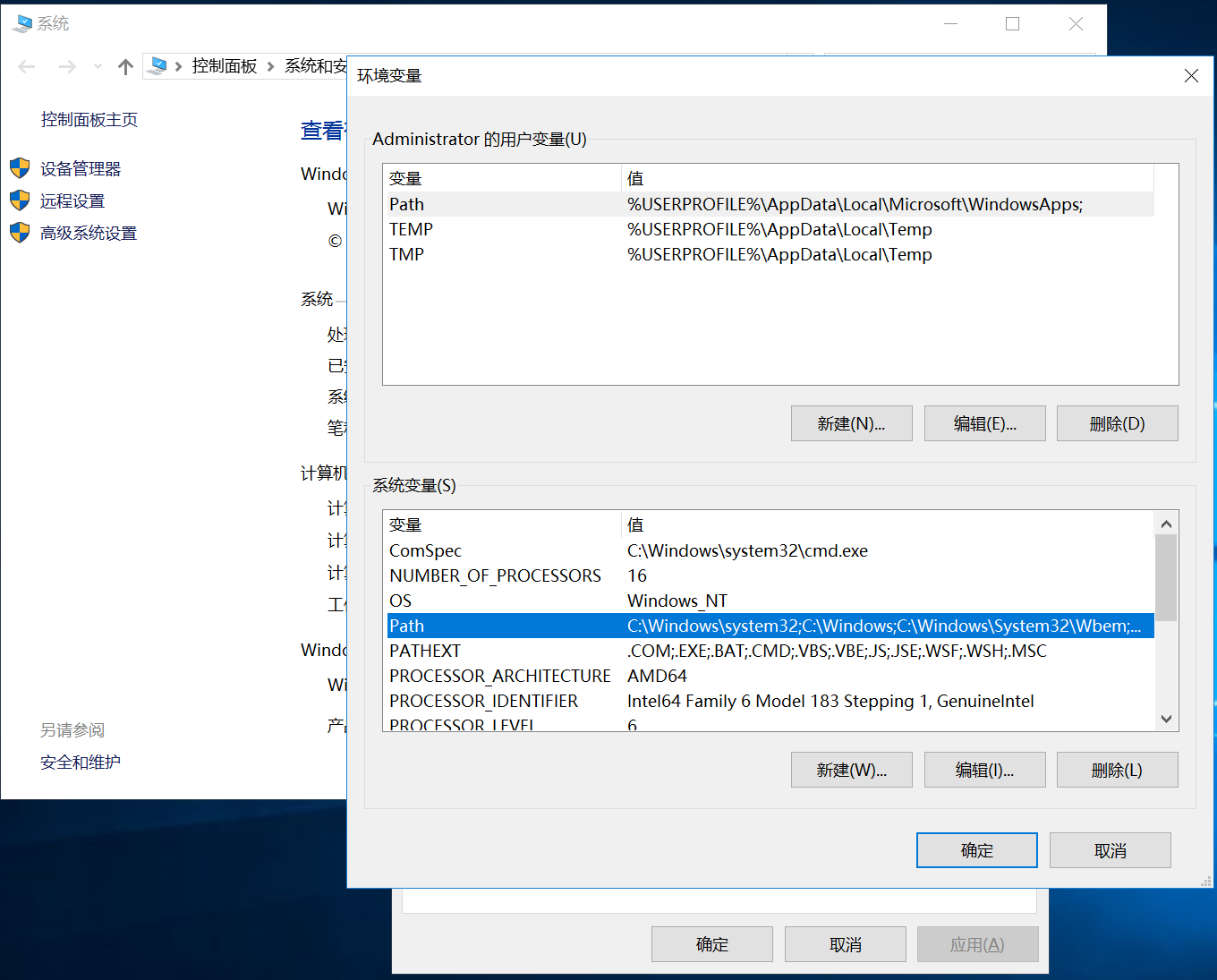Image resolution: width=1217 pixels, height=980 pixels.
Task: Open 高级系统设置 link
Action: click(89, 233)
